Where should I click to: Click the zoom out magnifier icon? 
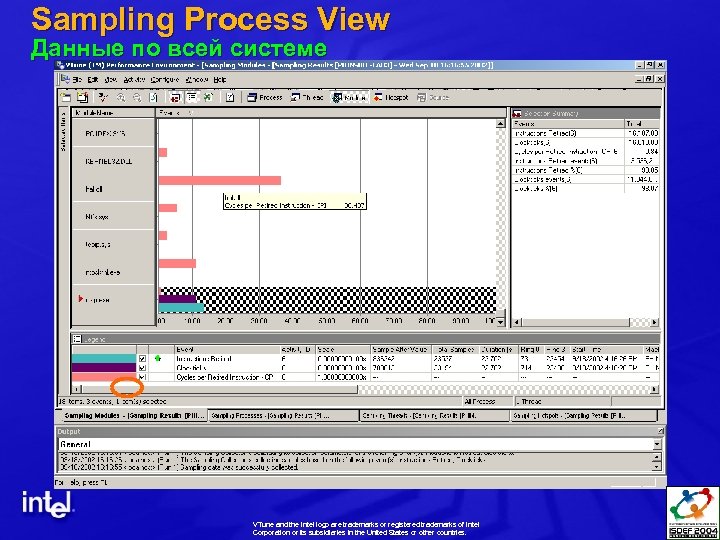pos(137,97)
